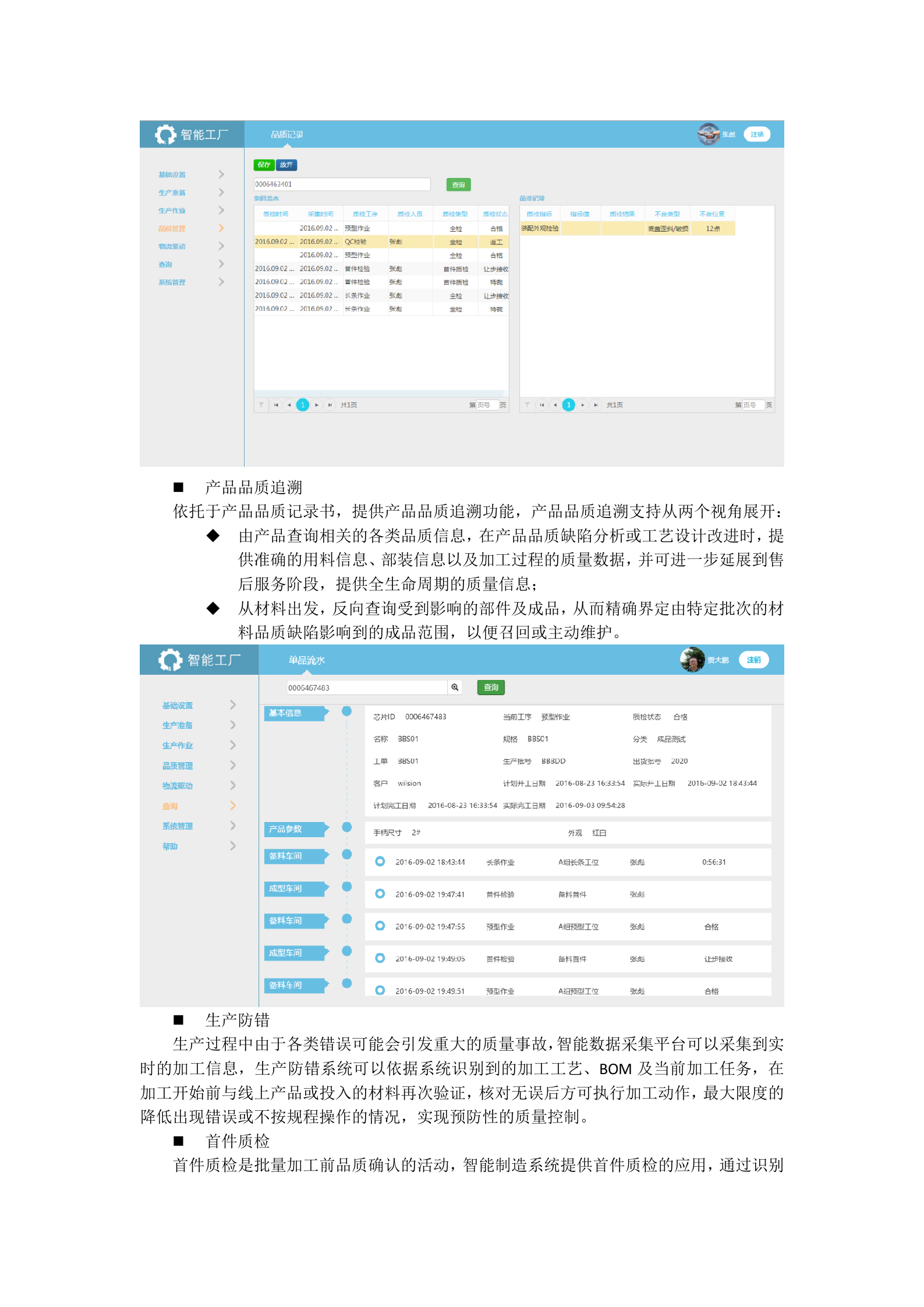Select the circle marker of the 19:49:51 row
The width and height of the screenshot is (924, 1307).
point(380,990)
